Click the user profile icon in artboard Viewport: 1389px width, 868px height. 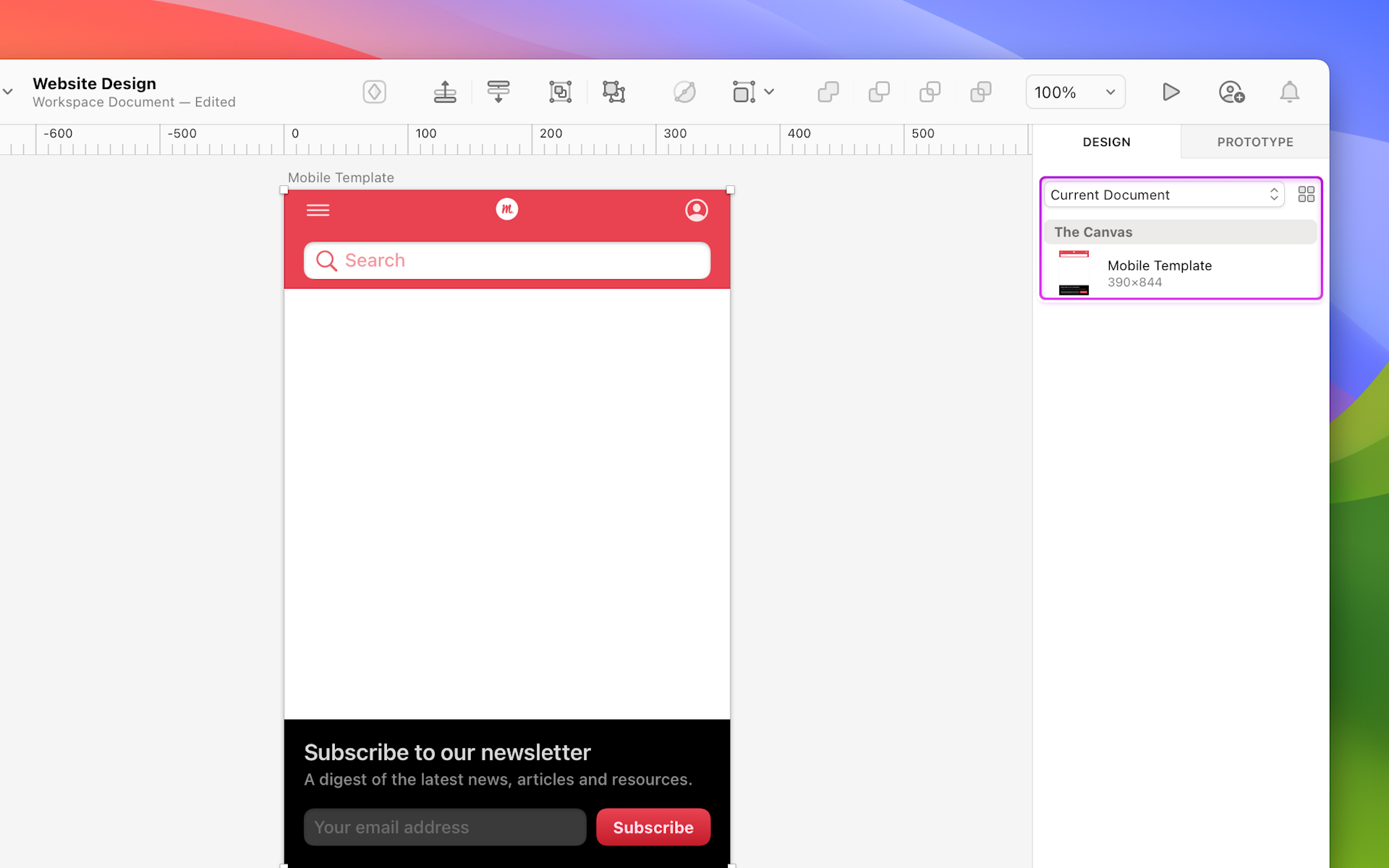(x=696, y=210)
